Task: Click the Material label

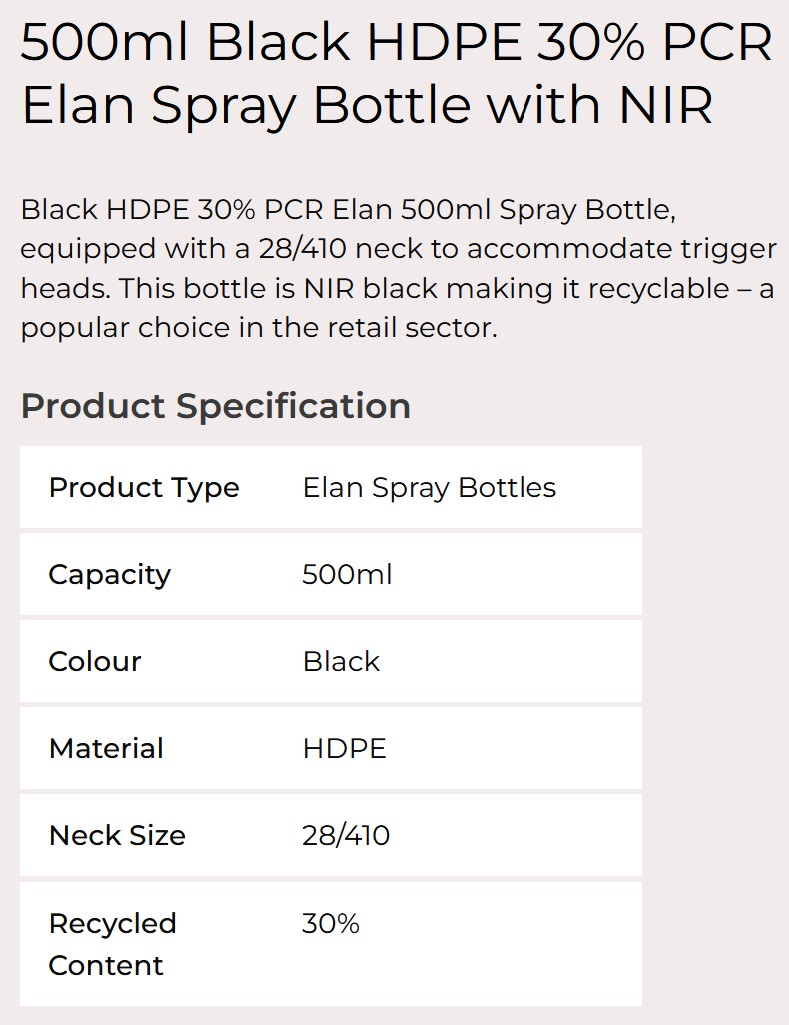Action: tap(106, 748)
